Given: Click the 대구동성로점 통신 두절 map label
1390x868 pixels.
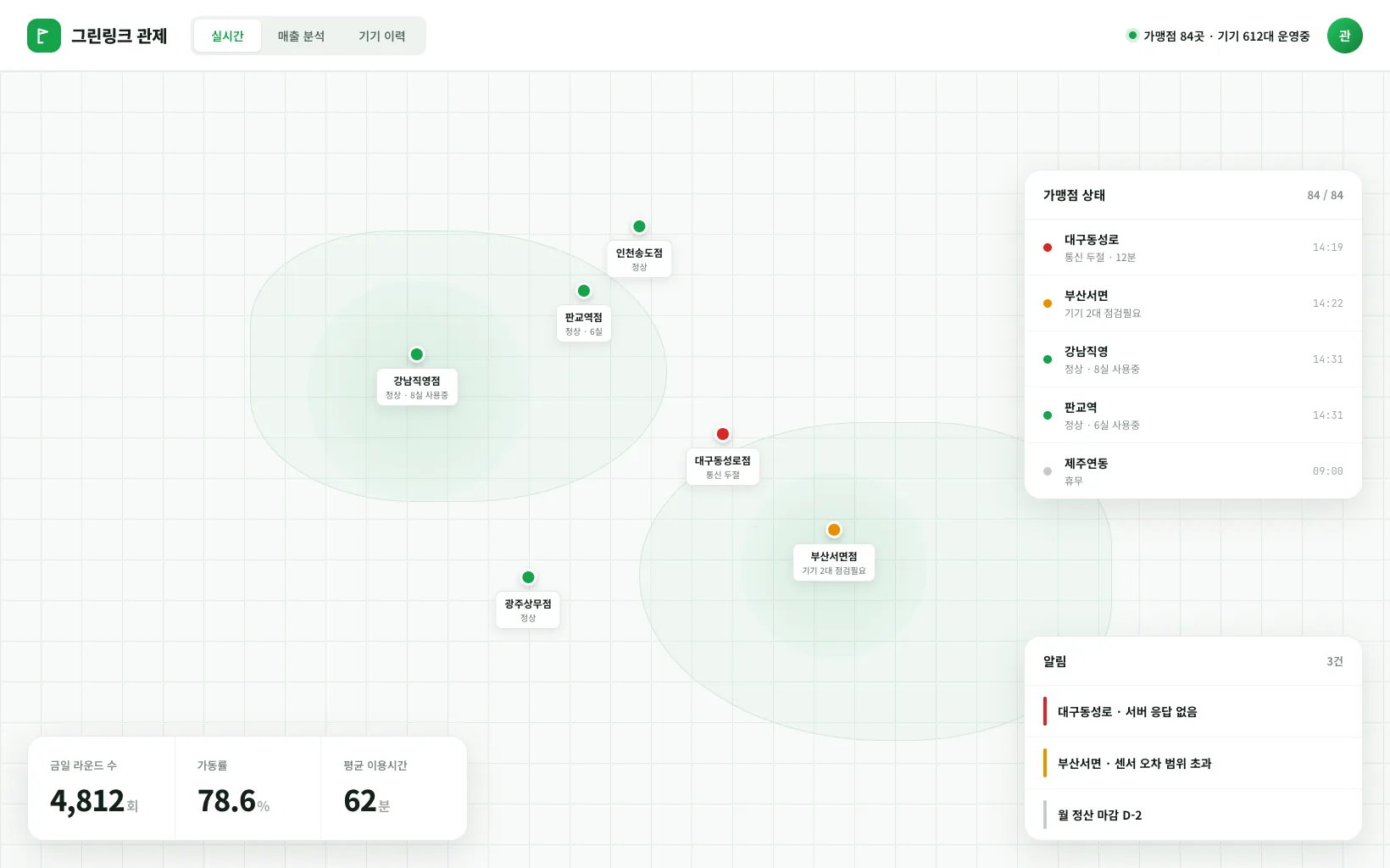Looking at the screenshot, I should pos(723,467).
